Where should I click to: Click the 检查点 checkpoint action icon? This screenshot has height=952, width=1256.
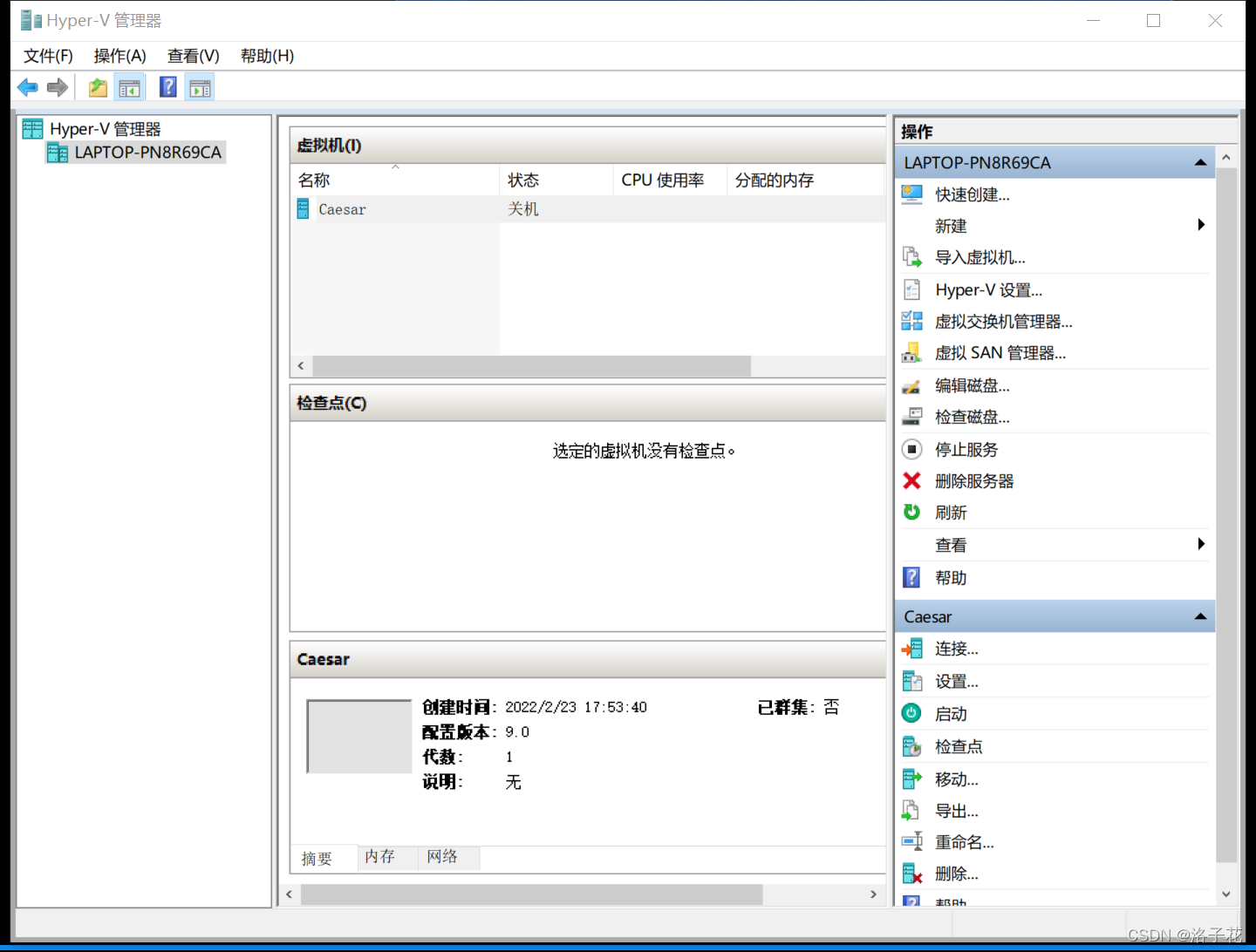point(911,746)
